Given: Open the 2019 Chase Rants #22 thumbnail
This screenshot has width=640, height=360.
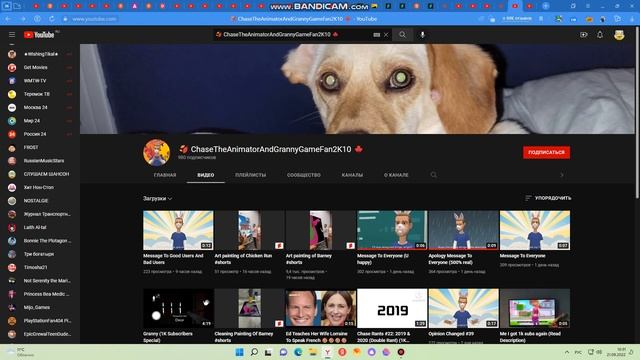Looking at the screenshot, I should 392,308.
